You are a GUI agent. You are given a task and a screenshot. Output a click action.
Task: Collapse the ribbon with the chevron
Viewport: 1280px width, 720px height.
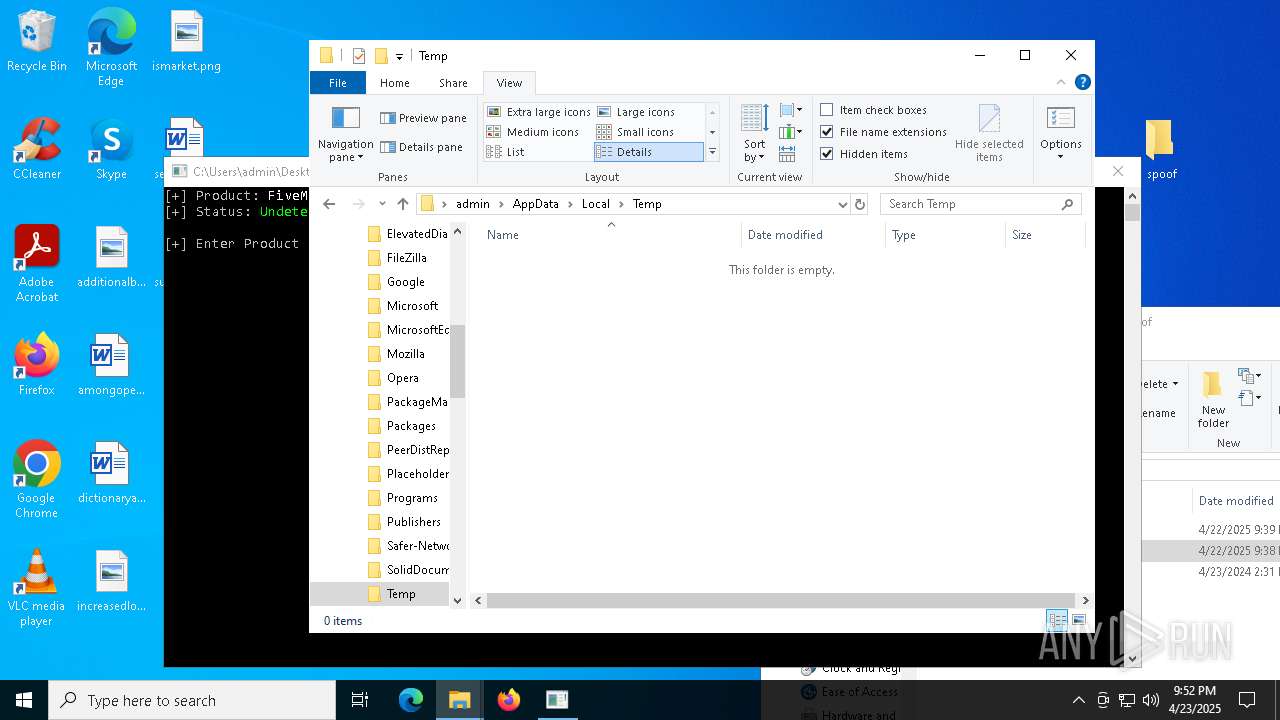tap(1061, 83)
